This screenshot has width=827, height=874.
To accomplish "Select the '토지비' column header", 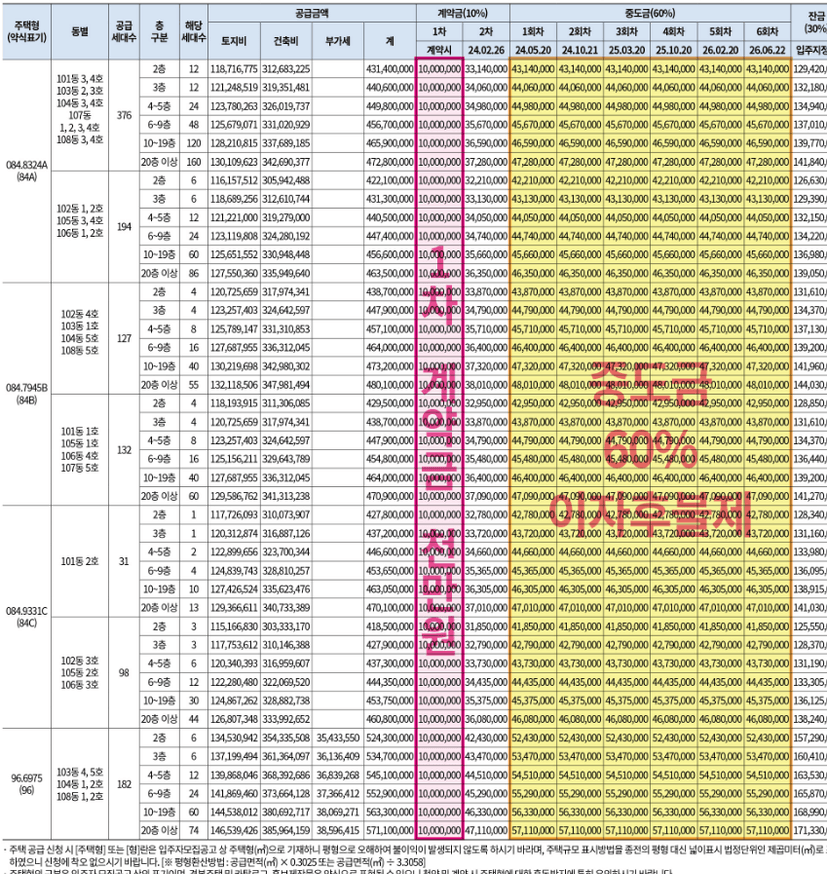I will 234,41.
